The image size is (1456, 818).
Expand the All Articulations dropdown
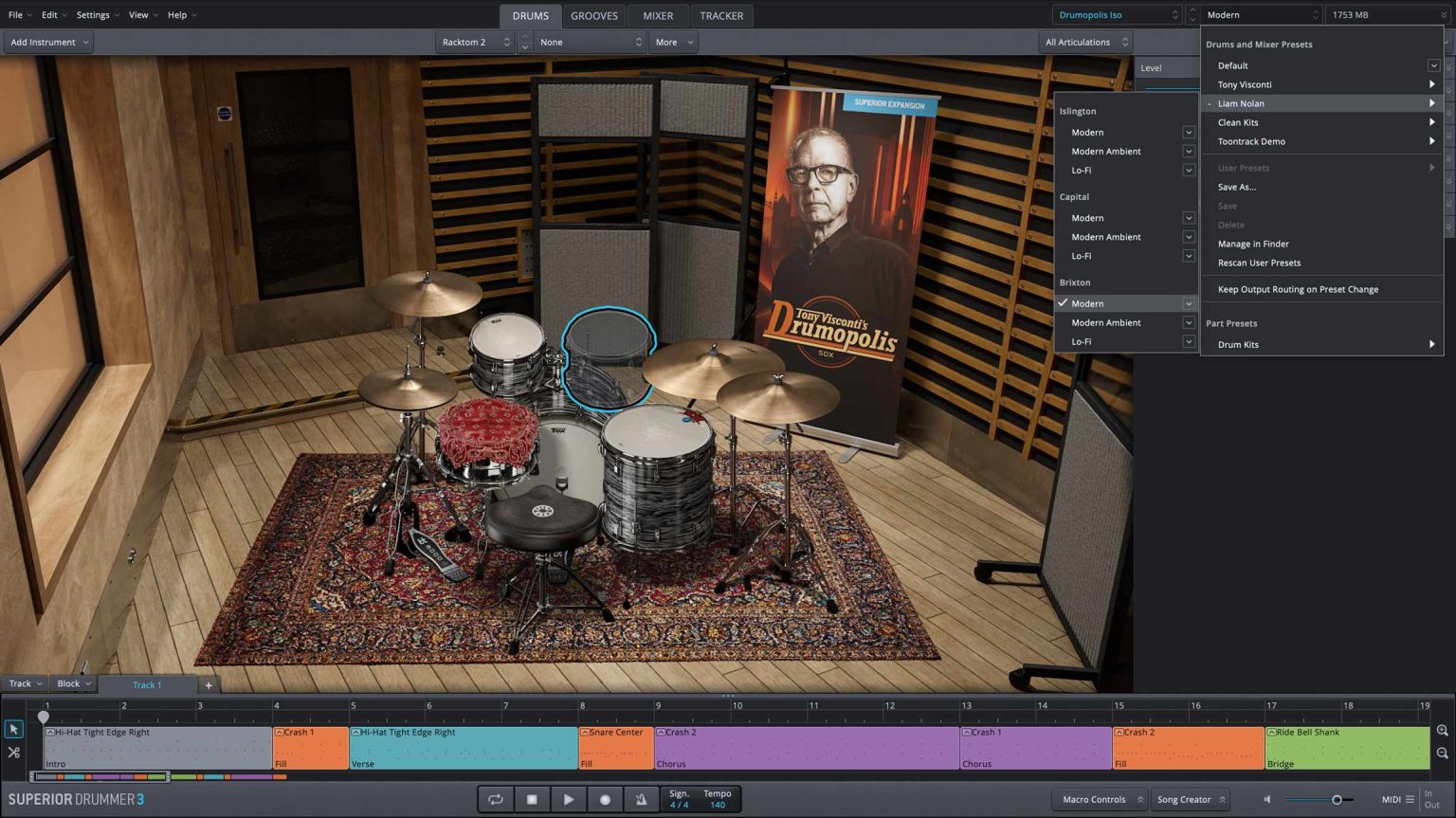point(1085,42)
